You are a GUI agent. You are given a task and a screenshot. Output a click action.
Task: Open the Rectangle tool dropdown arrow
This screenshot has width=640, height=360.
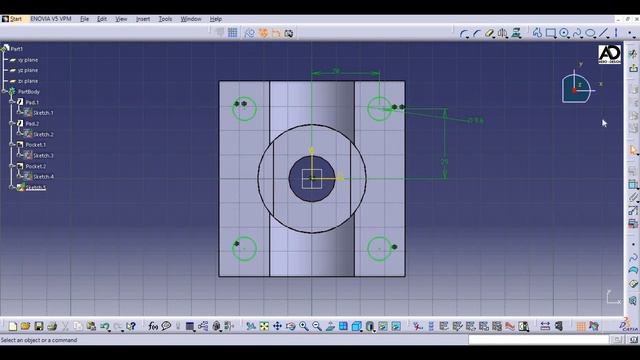tap(556, 37)
